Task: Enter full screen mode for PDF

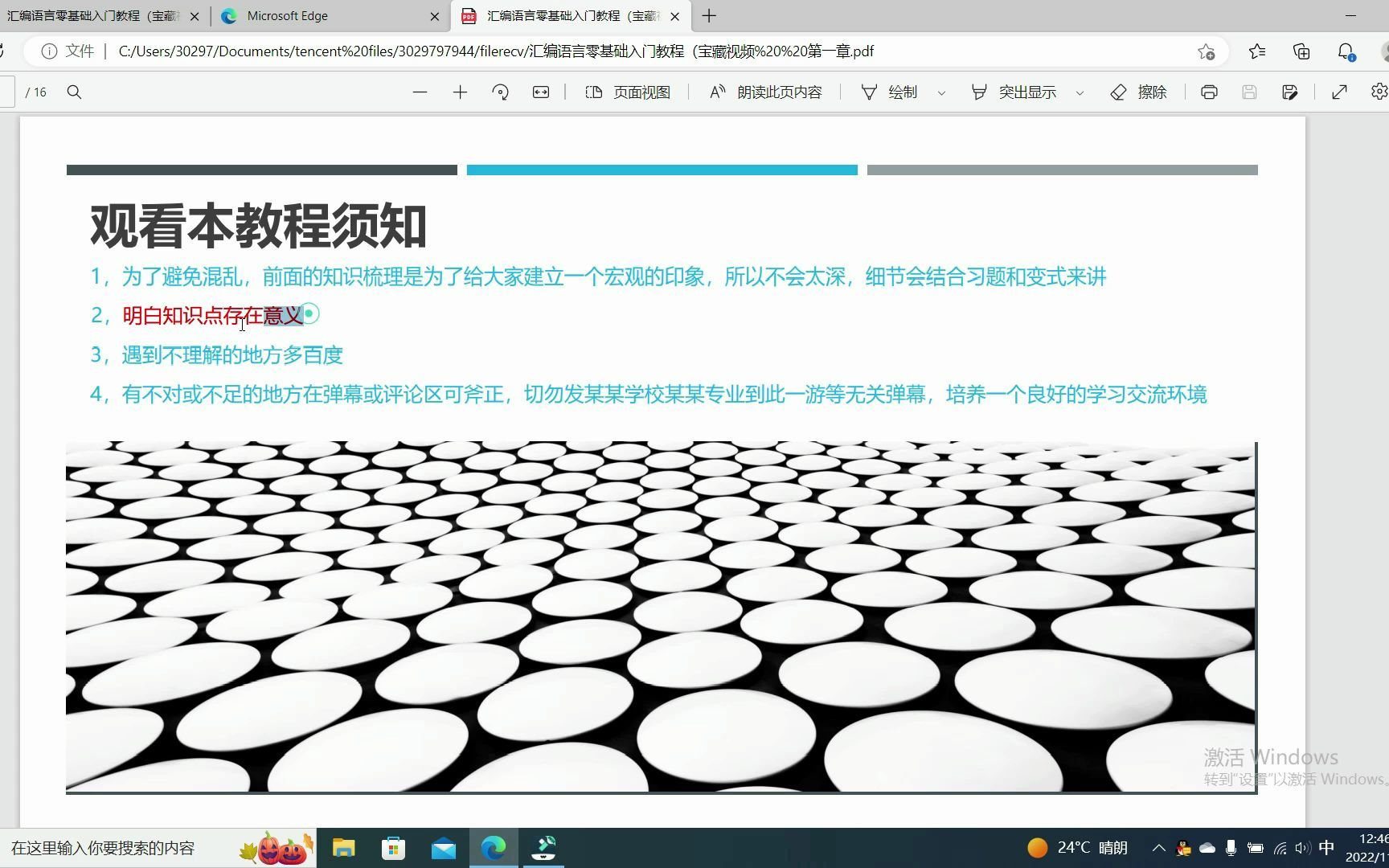Action: 1339,92
